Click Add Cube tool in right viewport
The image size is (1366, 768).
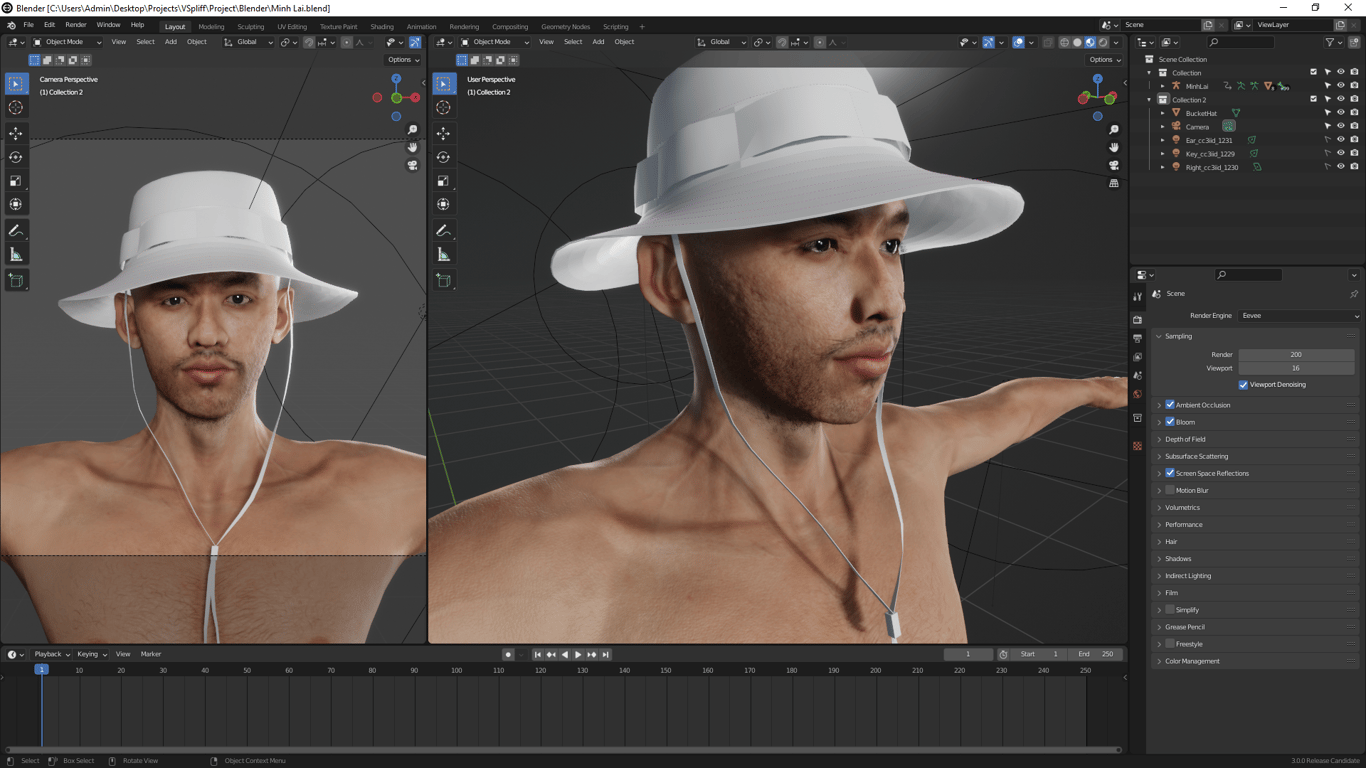[444, 281]
